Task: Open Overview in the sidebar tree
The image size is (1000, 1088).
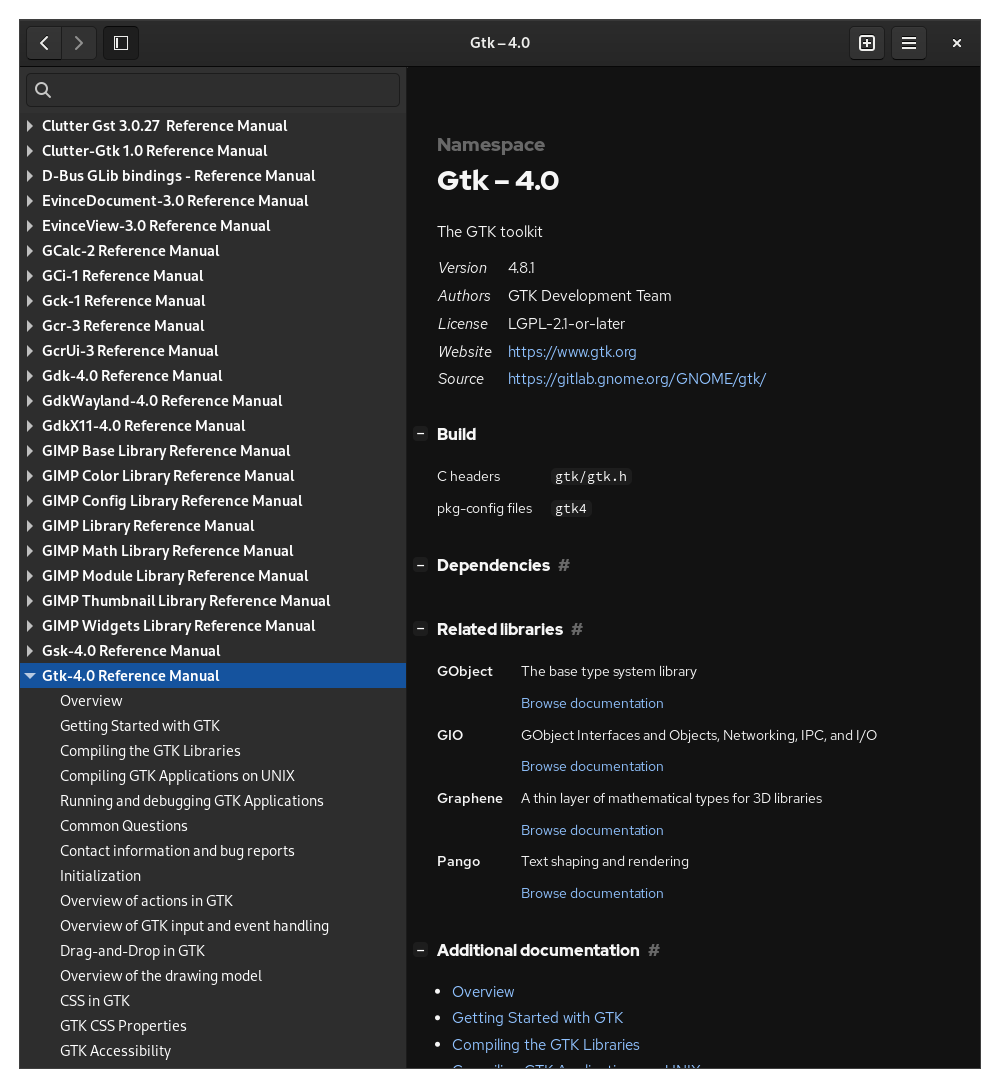Action: point(212,700)
